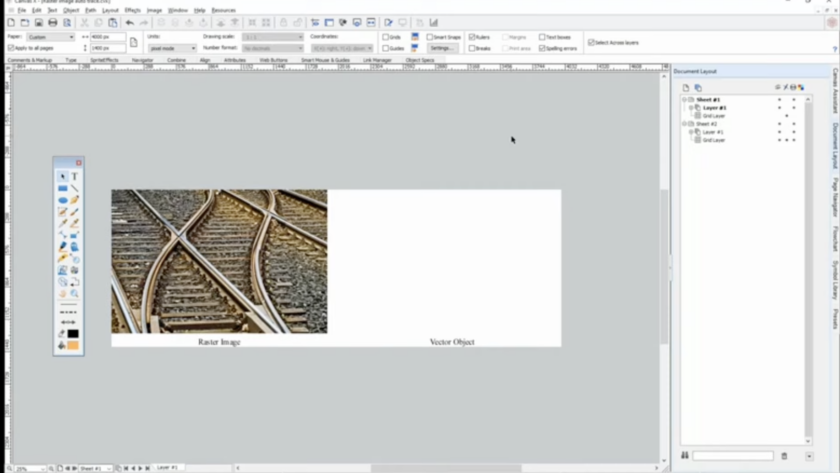The width and height of the screenshot is (840, 473).
Task: Collapse the Sheet #1 tree node
Action: [684, 100]
